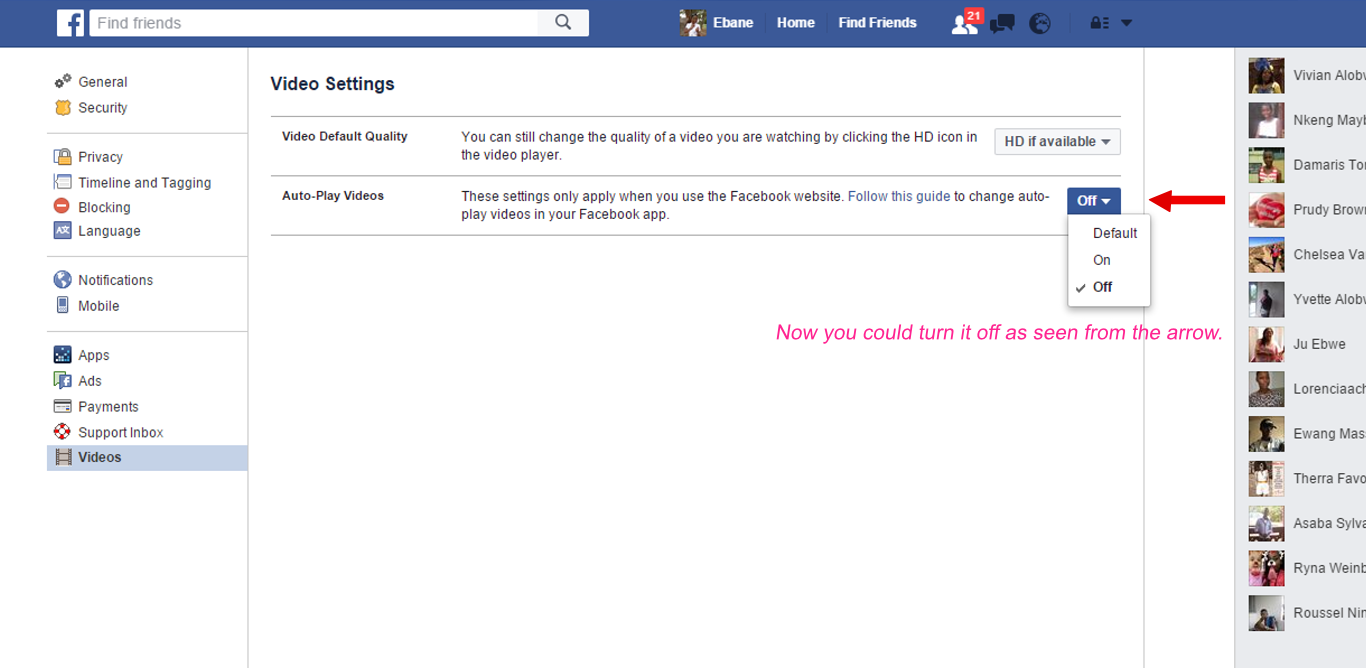Click Ebane profile picture in top bar

click(693, 22)
